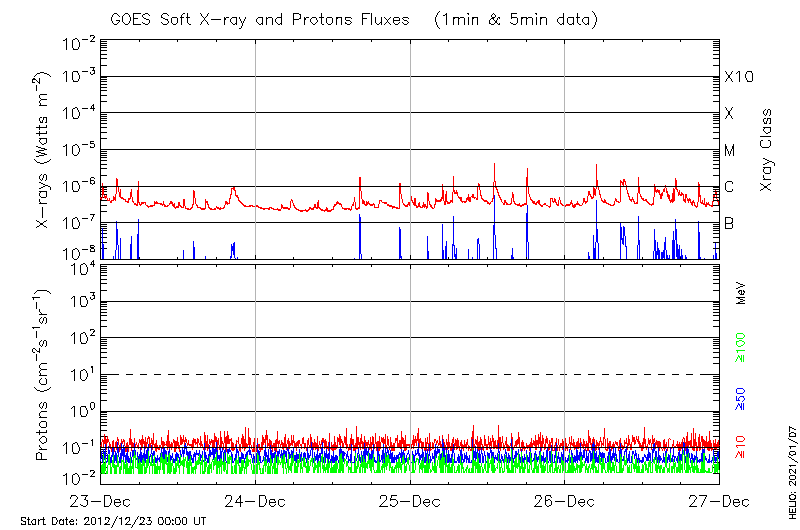Select the red ≥10 MeV legend label
800x530 pixels.
click(x=741, y=448)
